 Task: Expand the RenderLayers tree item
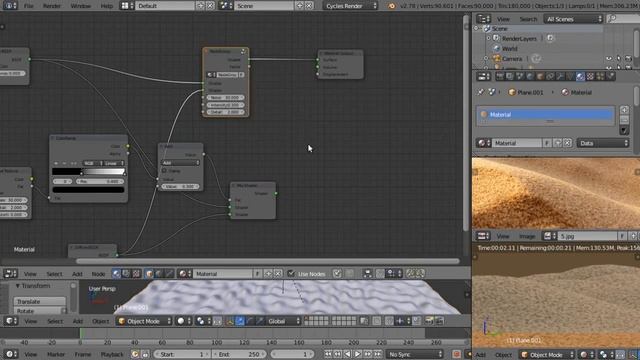[x=488, y=38]
